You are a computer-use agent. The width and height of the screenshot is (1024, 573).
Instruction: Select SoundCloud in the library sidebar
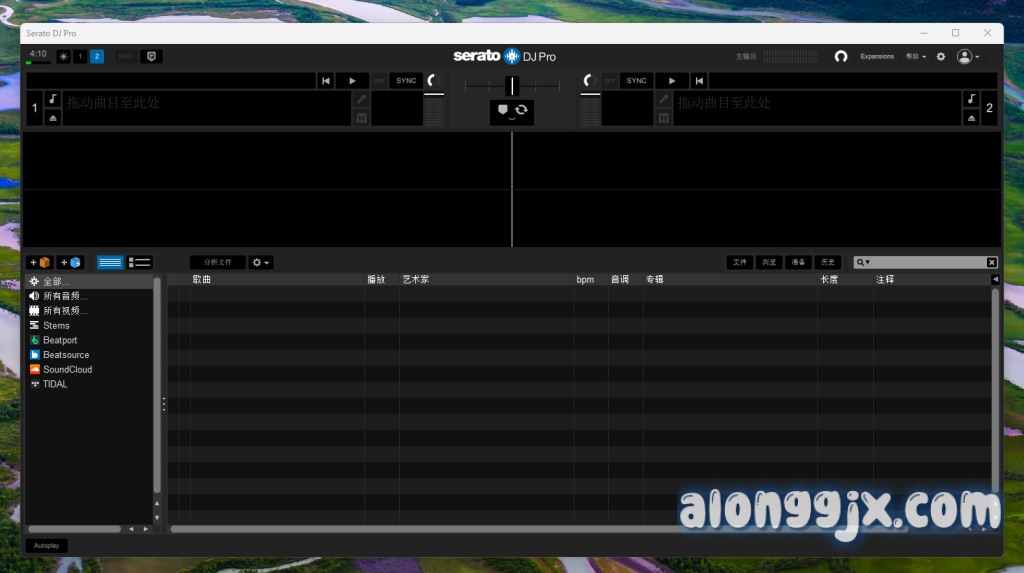tap(67, 369)
